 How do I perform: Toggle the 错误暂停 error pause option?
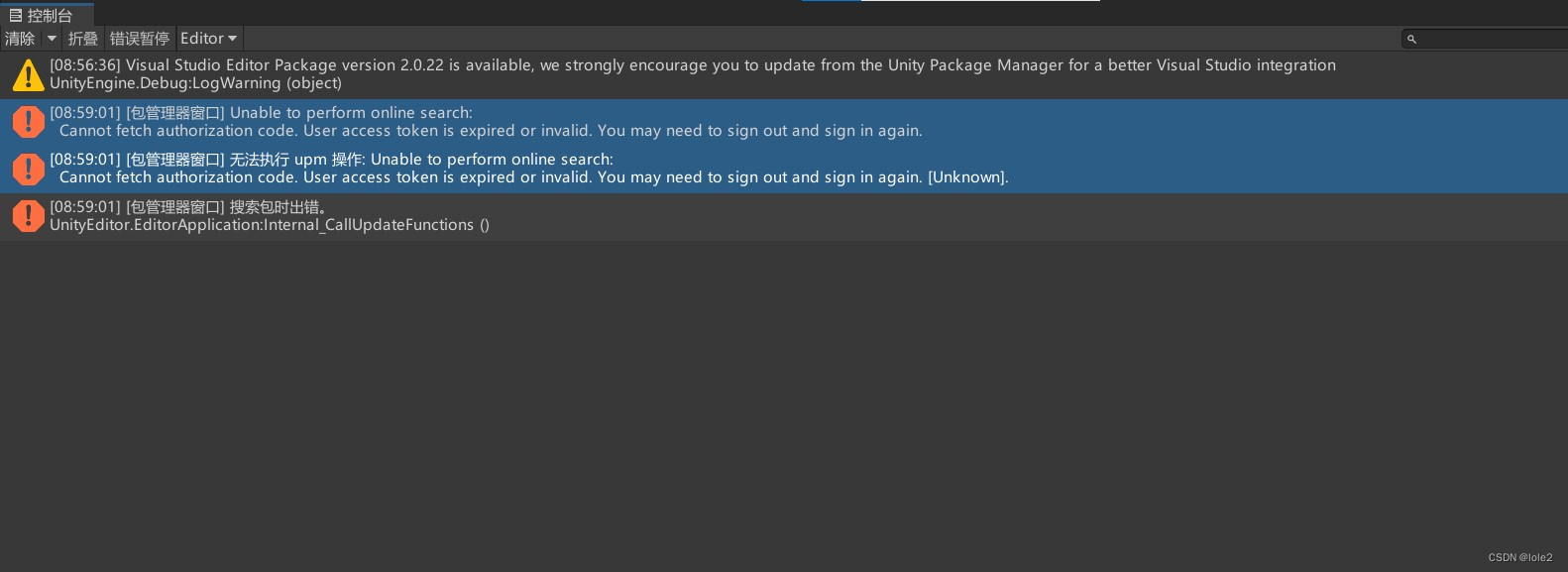tap(140, 39)
